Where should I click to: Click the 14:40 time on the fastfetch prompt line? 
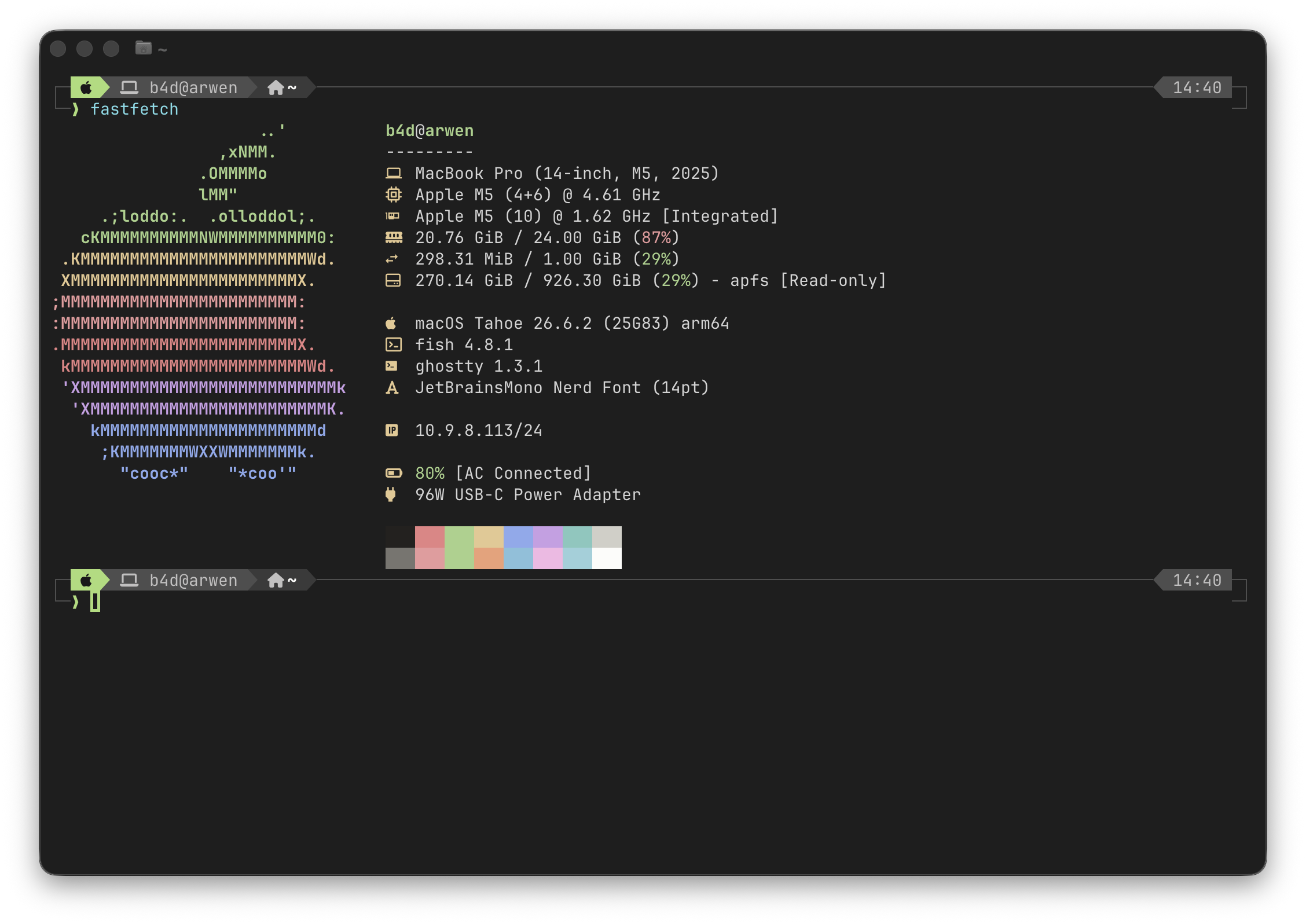pyautogui.click(x=1197, y=87)
